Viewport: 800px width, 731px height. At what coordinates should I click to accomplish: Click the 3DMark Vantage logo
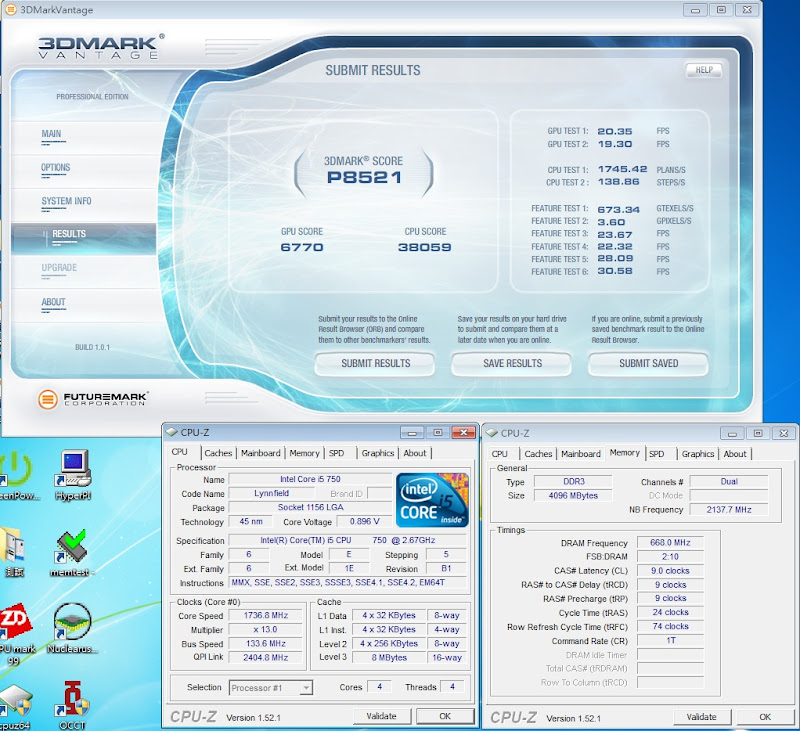(x=101, y=46)
